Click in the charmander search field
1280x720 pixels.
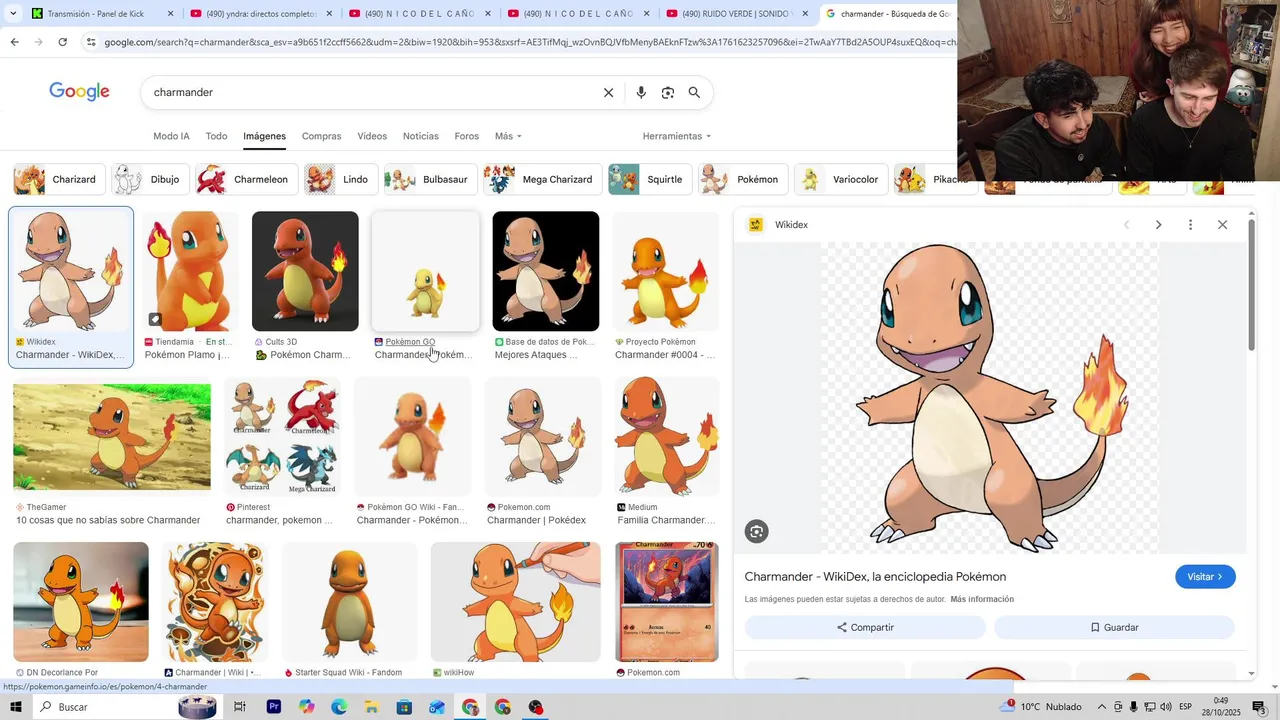click(370, 92)
